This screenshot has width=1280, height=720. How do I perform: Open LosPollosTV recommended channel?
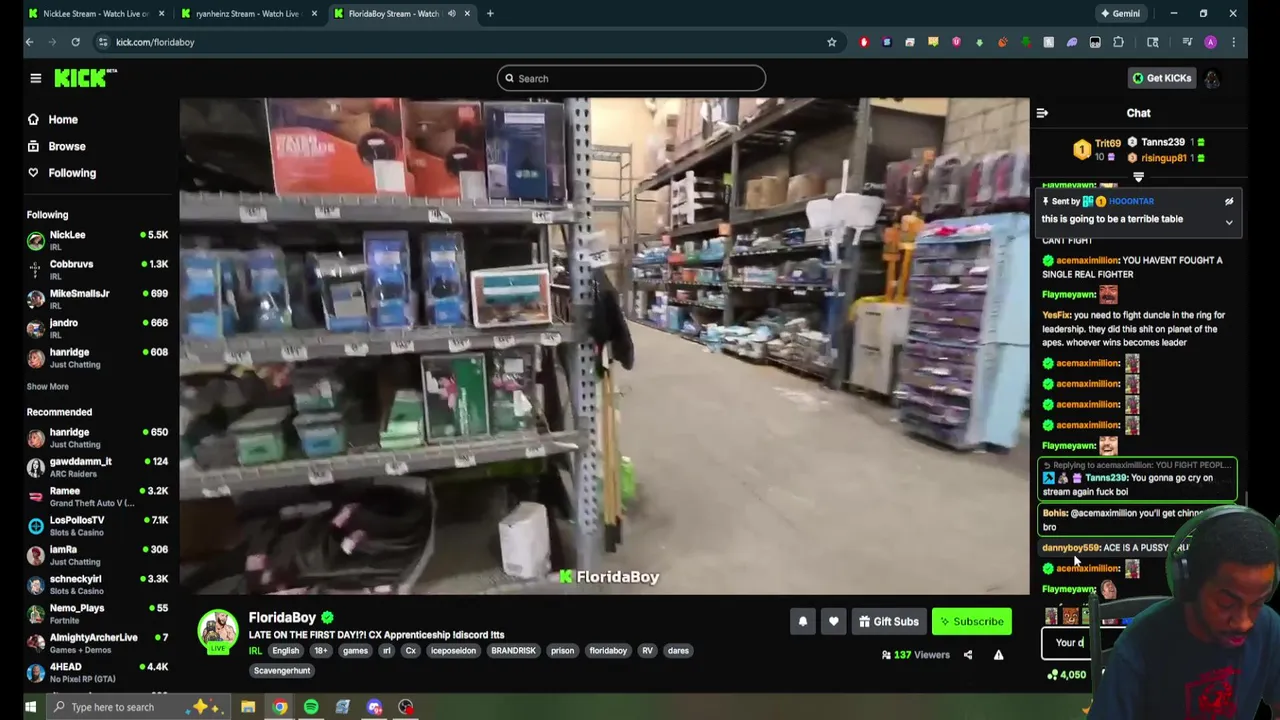97,525
